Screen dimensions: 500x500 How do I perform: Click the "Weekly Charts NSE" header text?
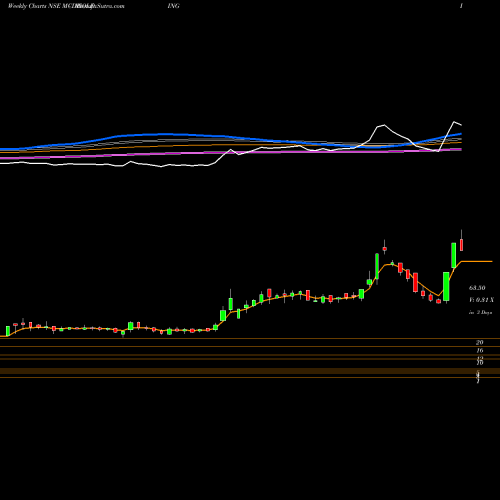[34, 6]
